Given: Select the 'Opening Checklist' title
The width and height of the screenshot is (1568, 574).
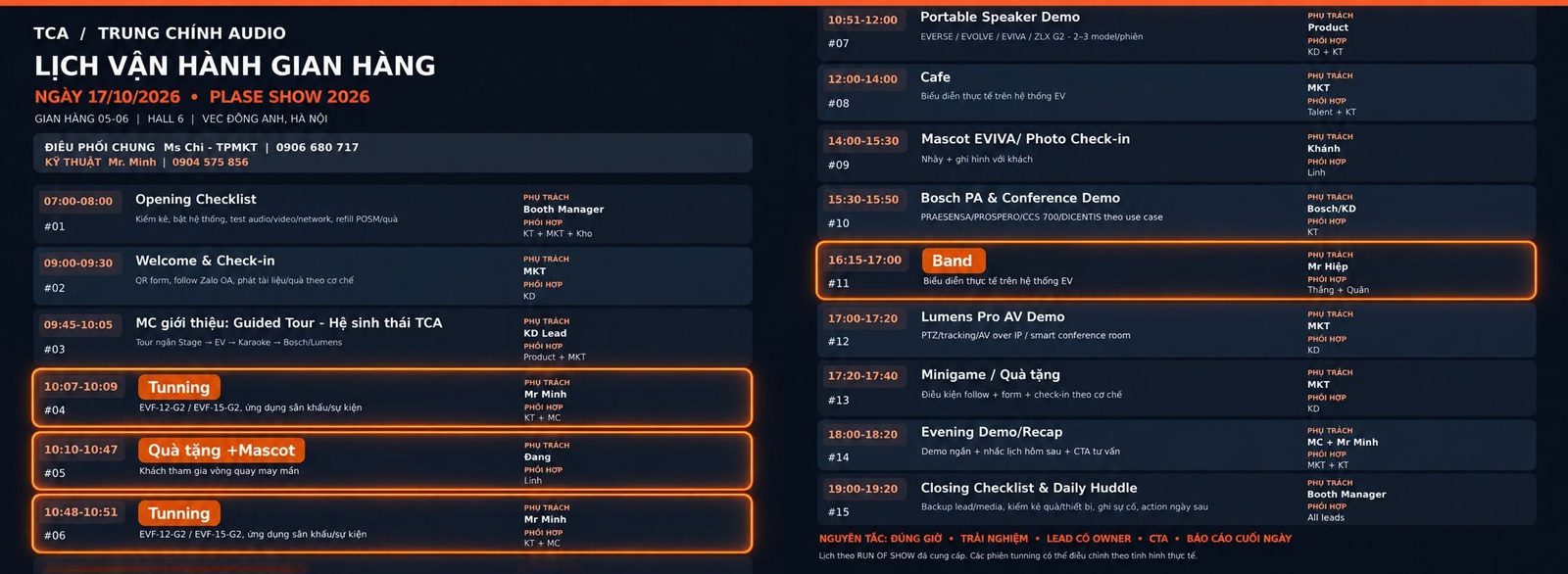Looking at the screenshot, I should tap(196, 199).
